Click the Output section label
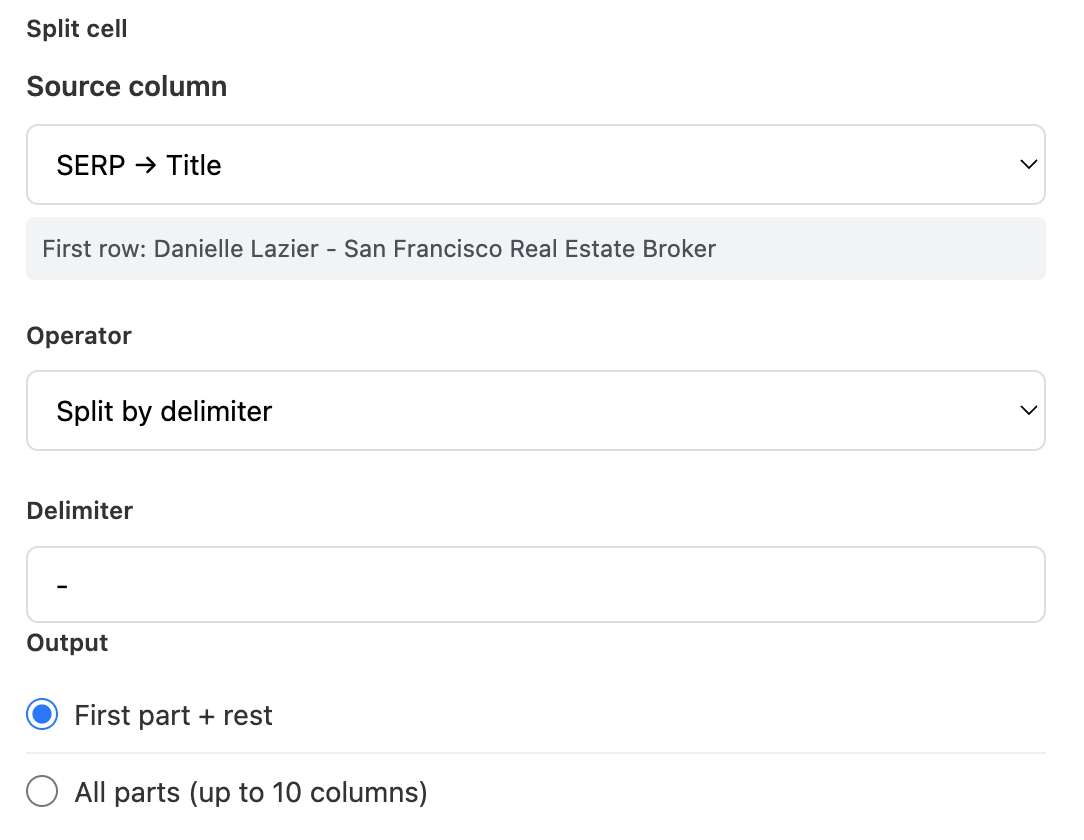 tap(67, 643)
